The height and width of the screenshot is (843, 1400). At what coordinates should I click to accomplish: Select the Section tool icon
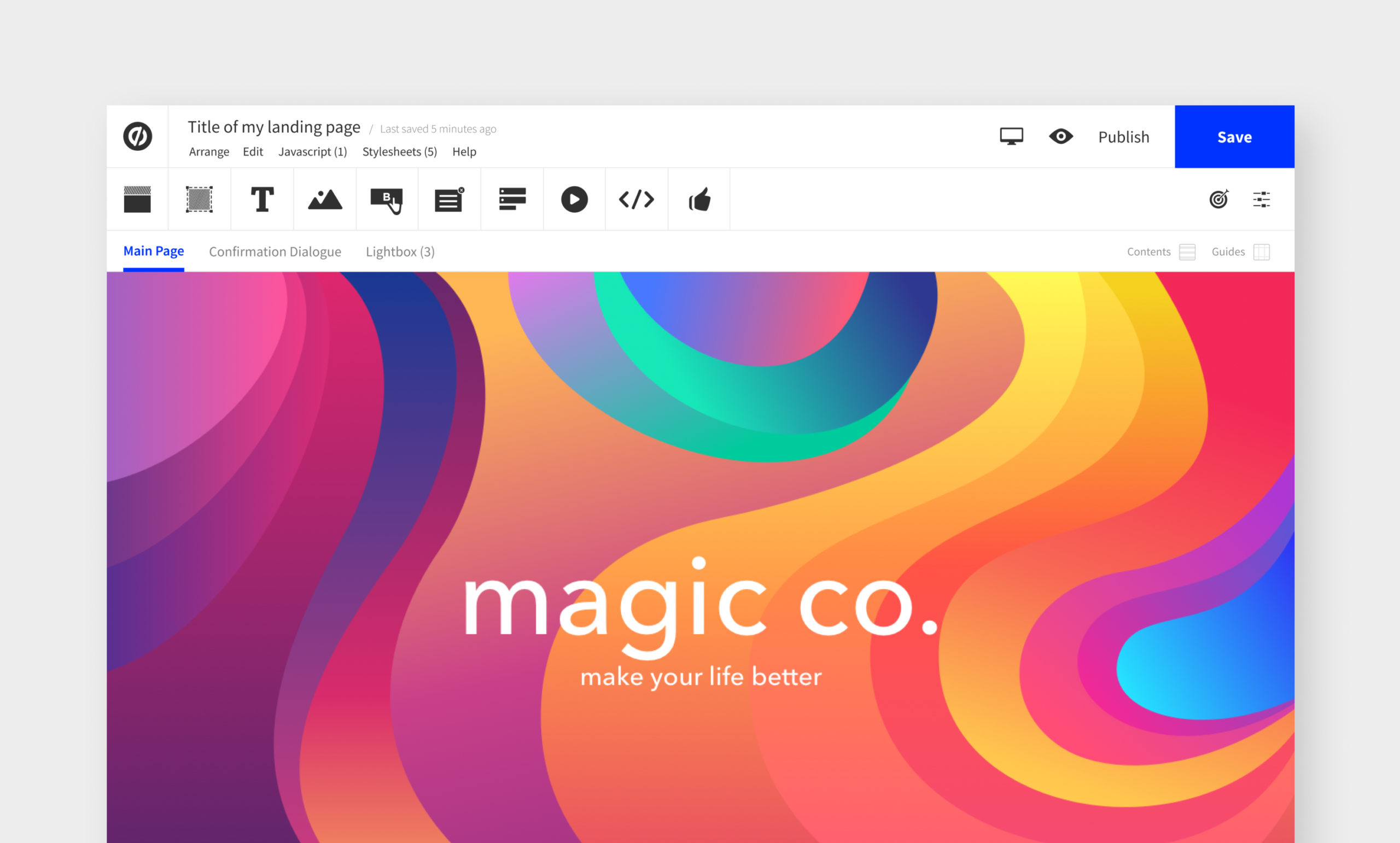tap(137, 200)
